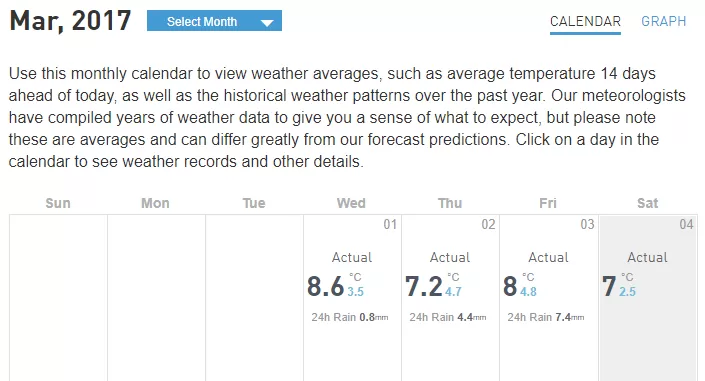Click the 8.6 temperature on Wednesday

326,287
